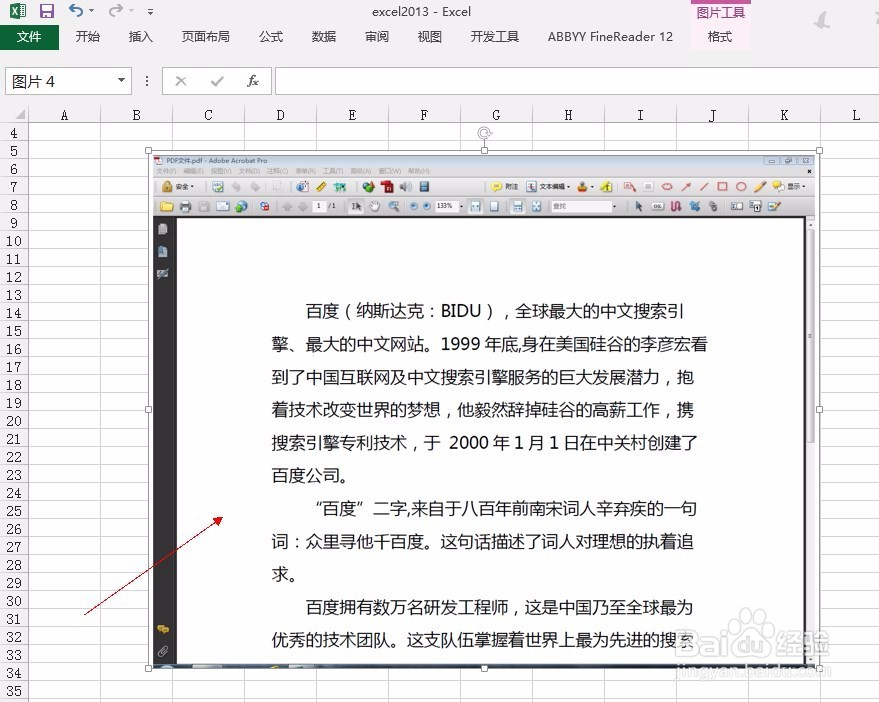Undo the last action with blue arrow
Viewport: 879px width, 702px height.
76,10
